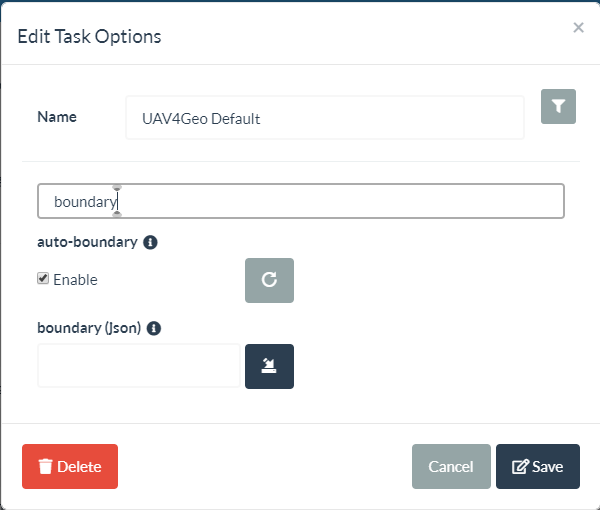The image size is (600, 510).
Task: Click the trash icon on Delete button
Action: click(45, 467)
